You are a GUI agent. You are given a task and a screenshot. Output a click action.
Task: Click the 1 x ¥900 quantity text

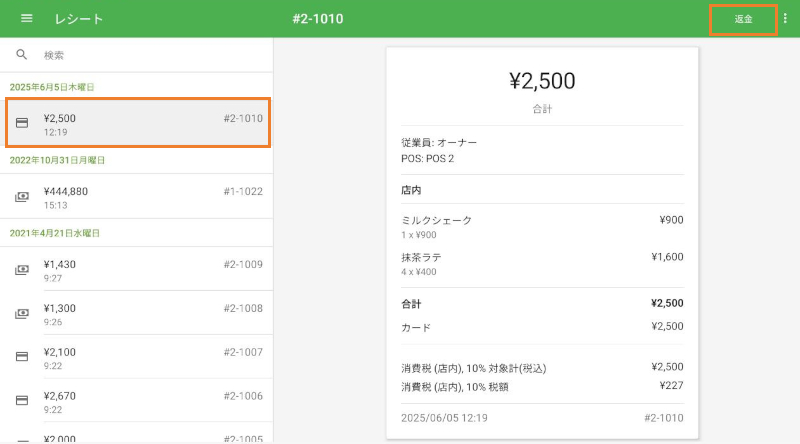tap(418, 235)
